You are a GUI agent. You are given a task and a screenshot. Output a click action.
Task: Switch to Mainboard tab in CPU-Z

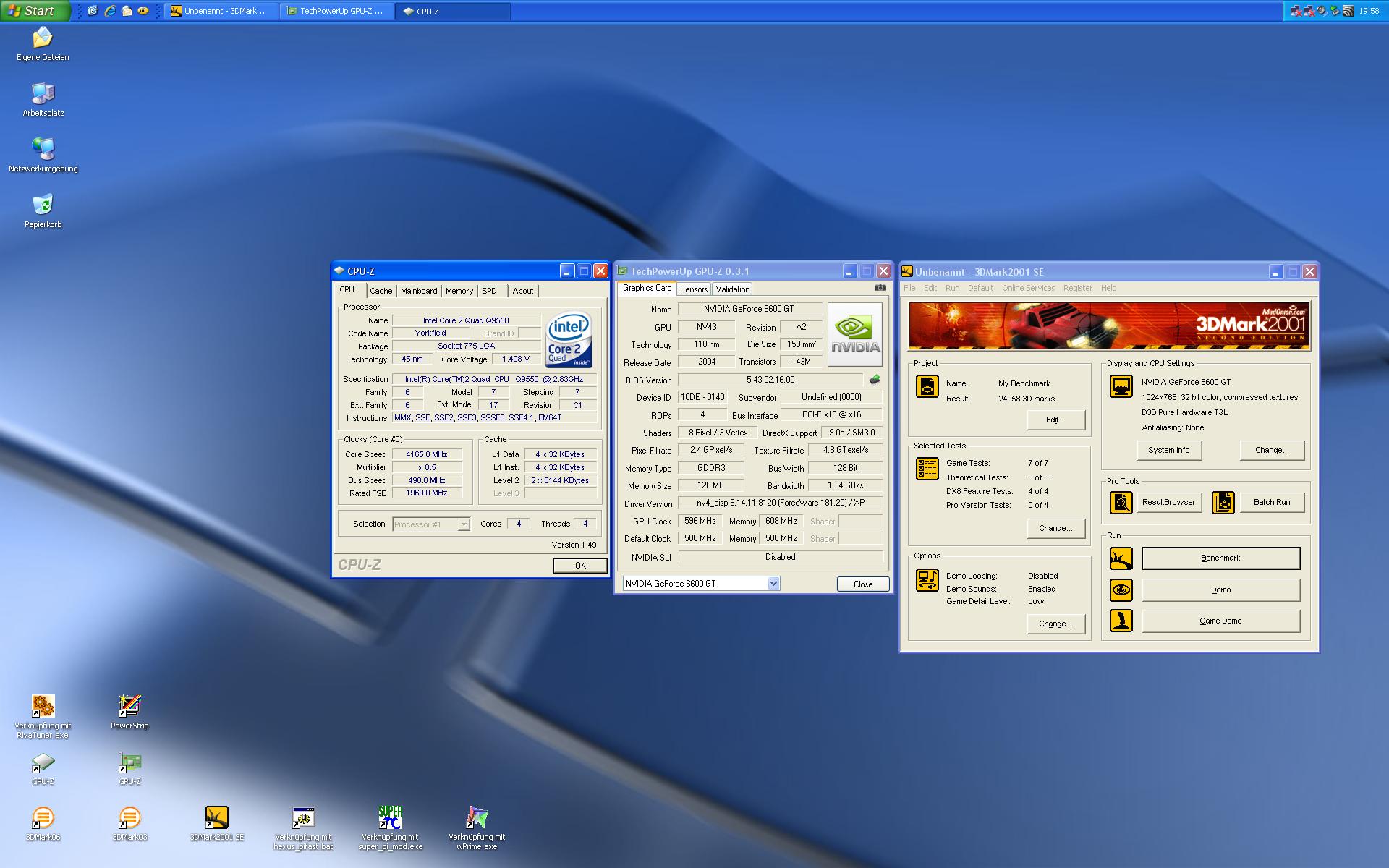coord(419,291)
